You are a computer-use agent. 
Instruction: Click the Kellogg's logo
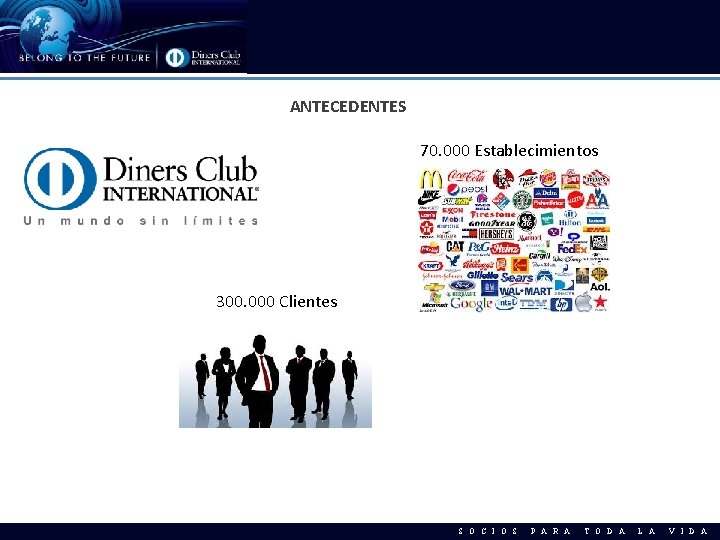[x=478, y=264]
